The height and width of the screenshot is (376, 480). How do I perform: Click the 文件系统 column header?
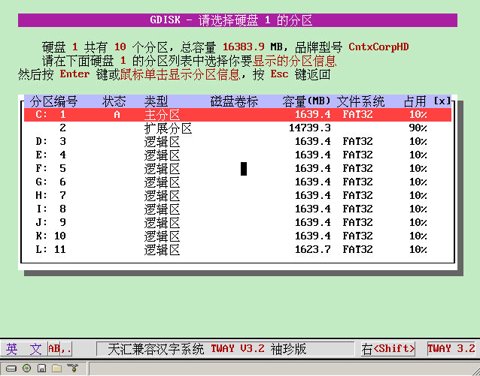tap(361, 101)
